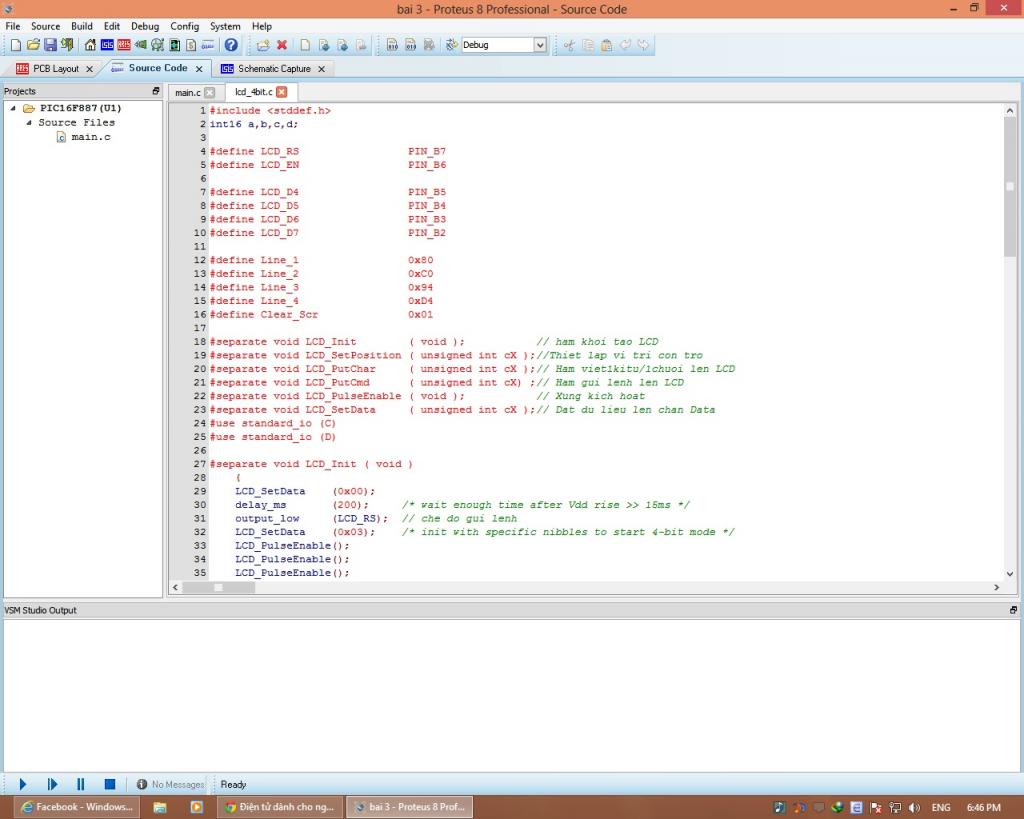This screenshot has height=819, width=1024.
Task: Select the Source Code tab
Action: [157, 68]
